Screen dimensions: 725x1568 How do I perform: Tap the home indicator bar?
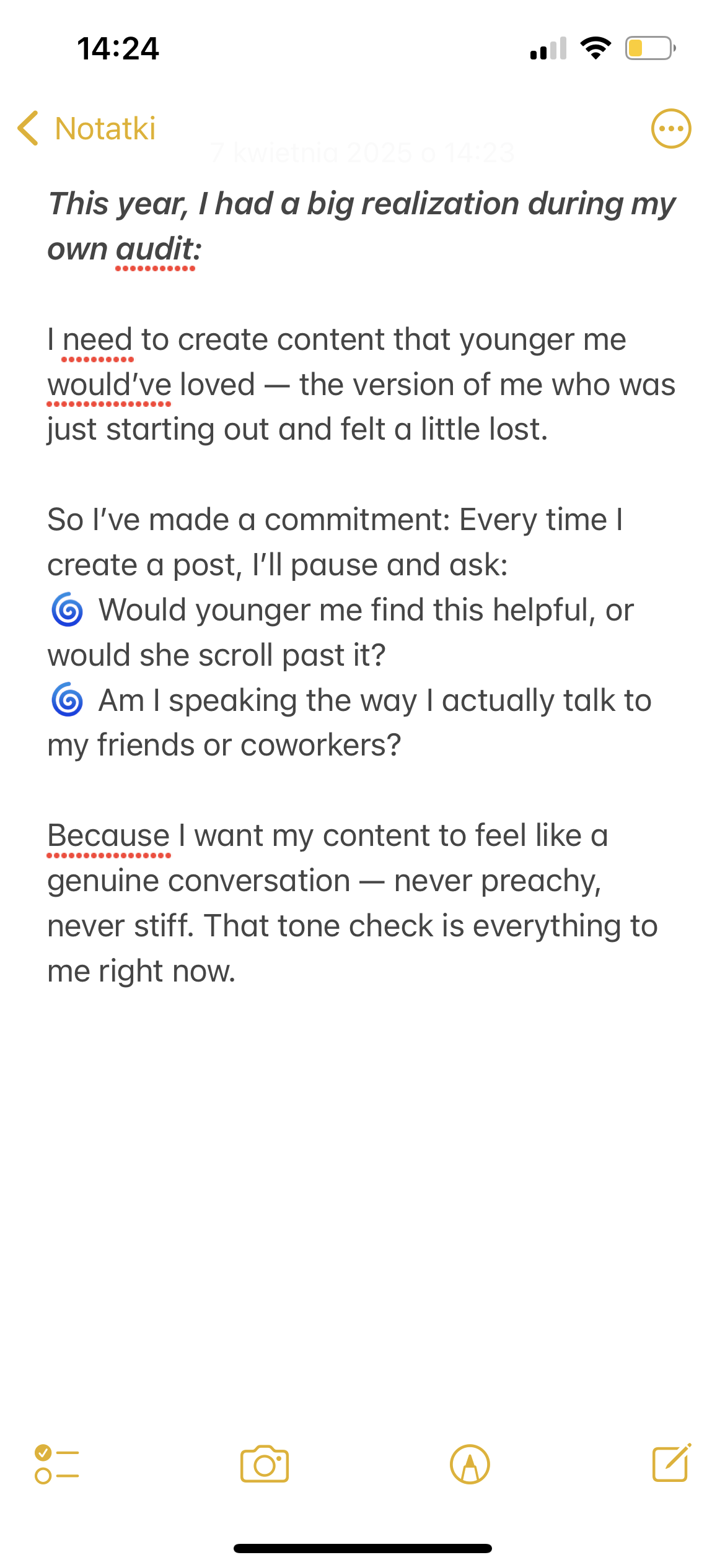tap(362, 1548)
